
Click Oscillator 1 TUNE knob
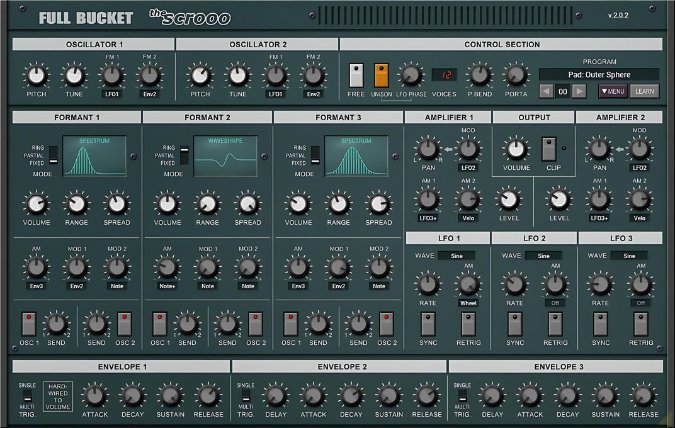[x=74, y=75]
